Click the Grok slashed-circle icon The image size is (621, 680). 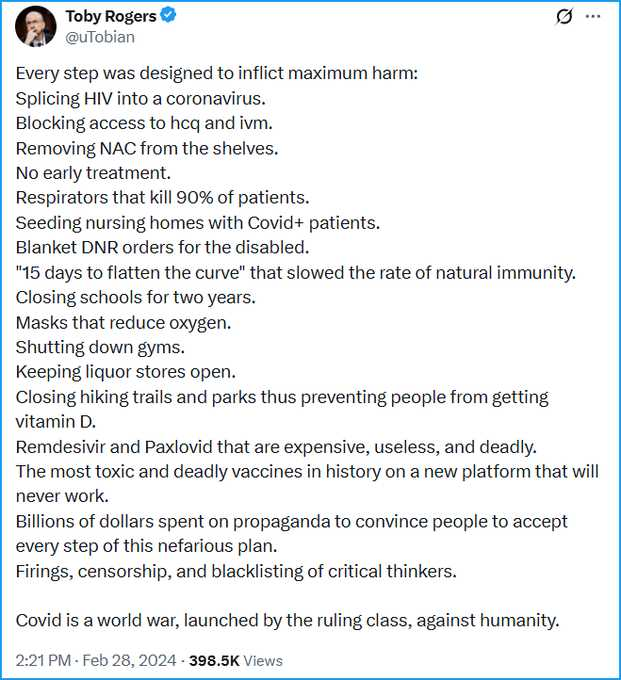pyautogui.click(x=564, y=16)
